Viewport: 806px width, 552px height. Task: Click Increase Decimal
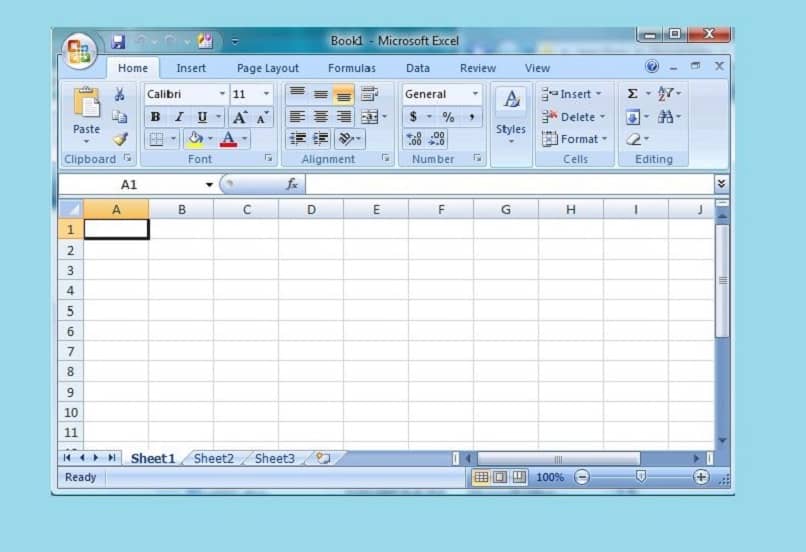(414, 139)
